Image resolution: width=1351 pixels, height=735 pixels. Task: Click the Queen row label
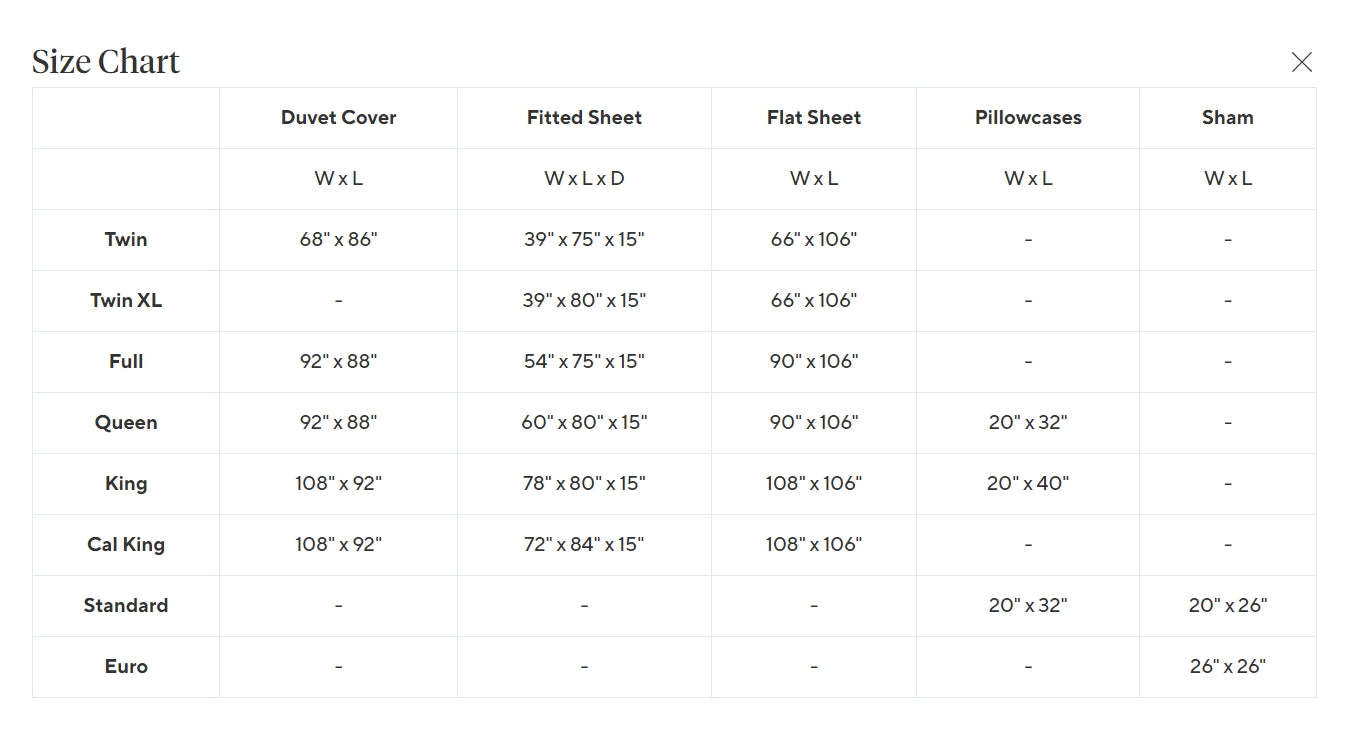(126, 423)
